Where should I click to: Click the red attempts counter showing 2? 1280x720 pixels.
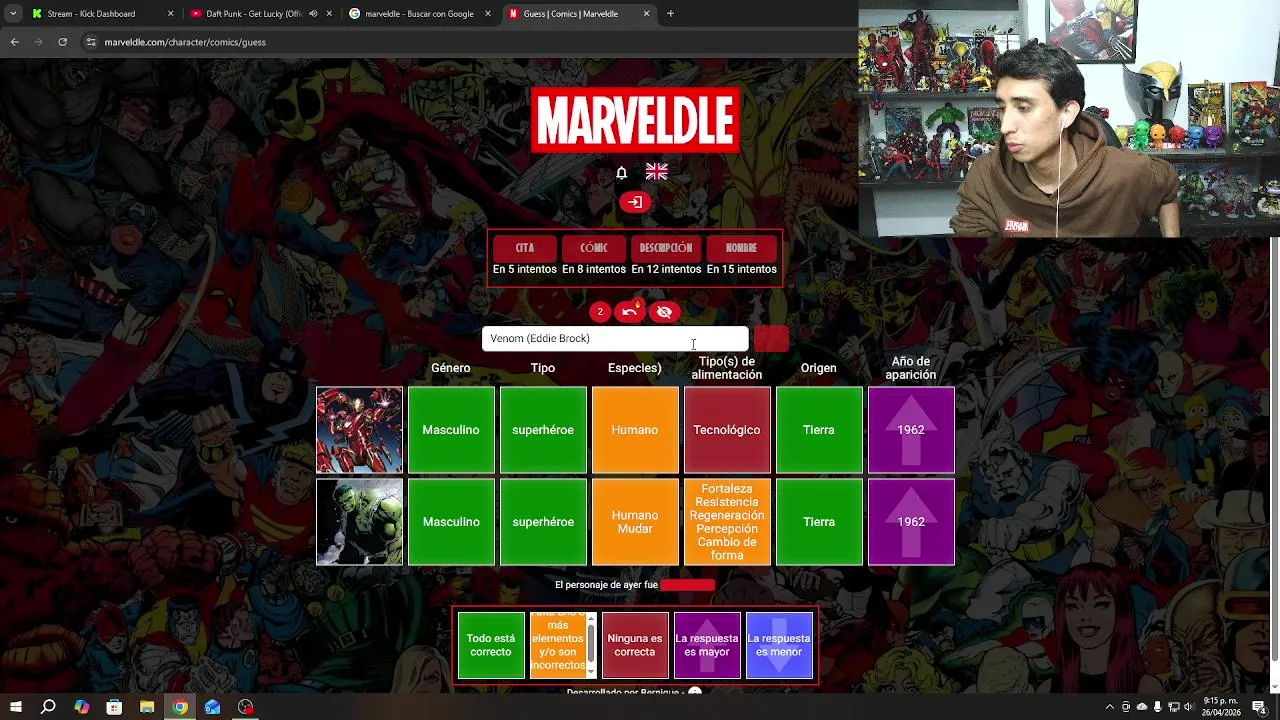tap(600, 312)
